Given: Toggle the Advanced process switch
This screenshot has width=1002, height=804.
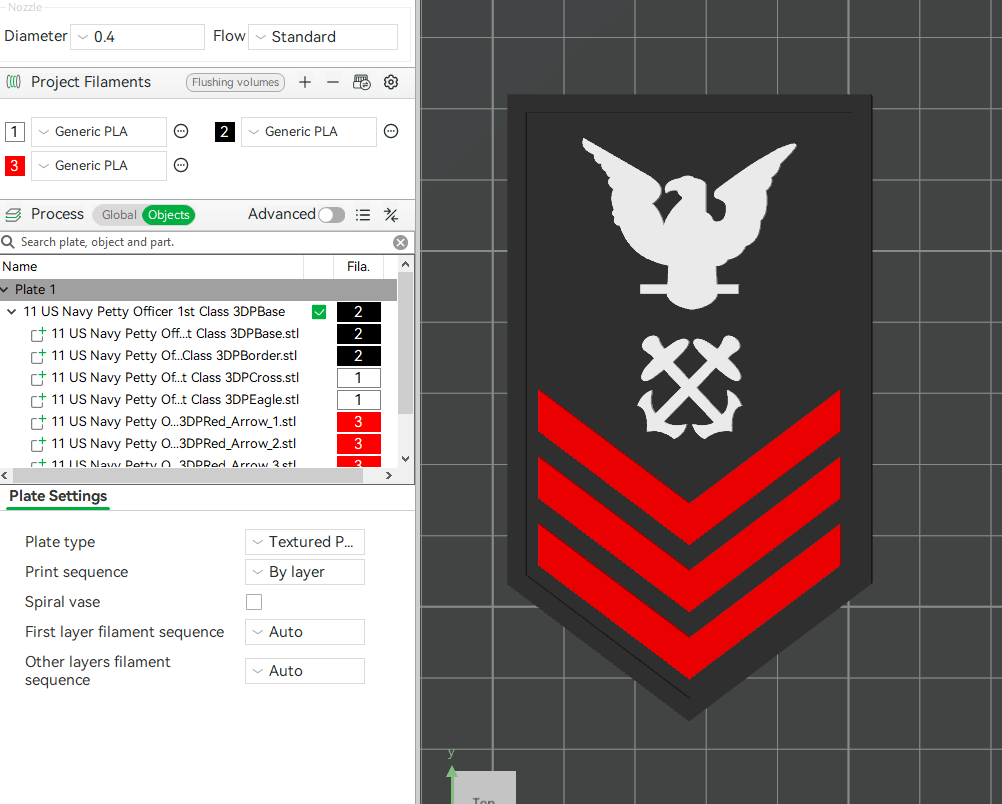Looking at the screenshot, I should point(331,214).
